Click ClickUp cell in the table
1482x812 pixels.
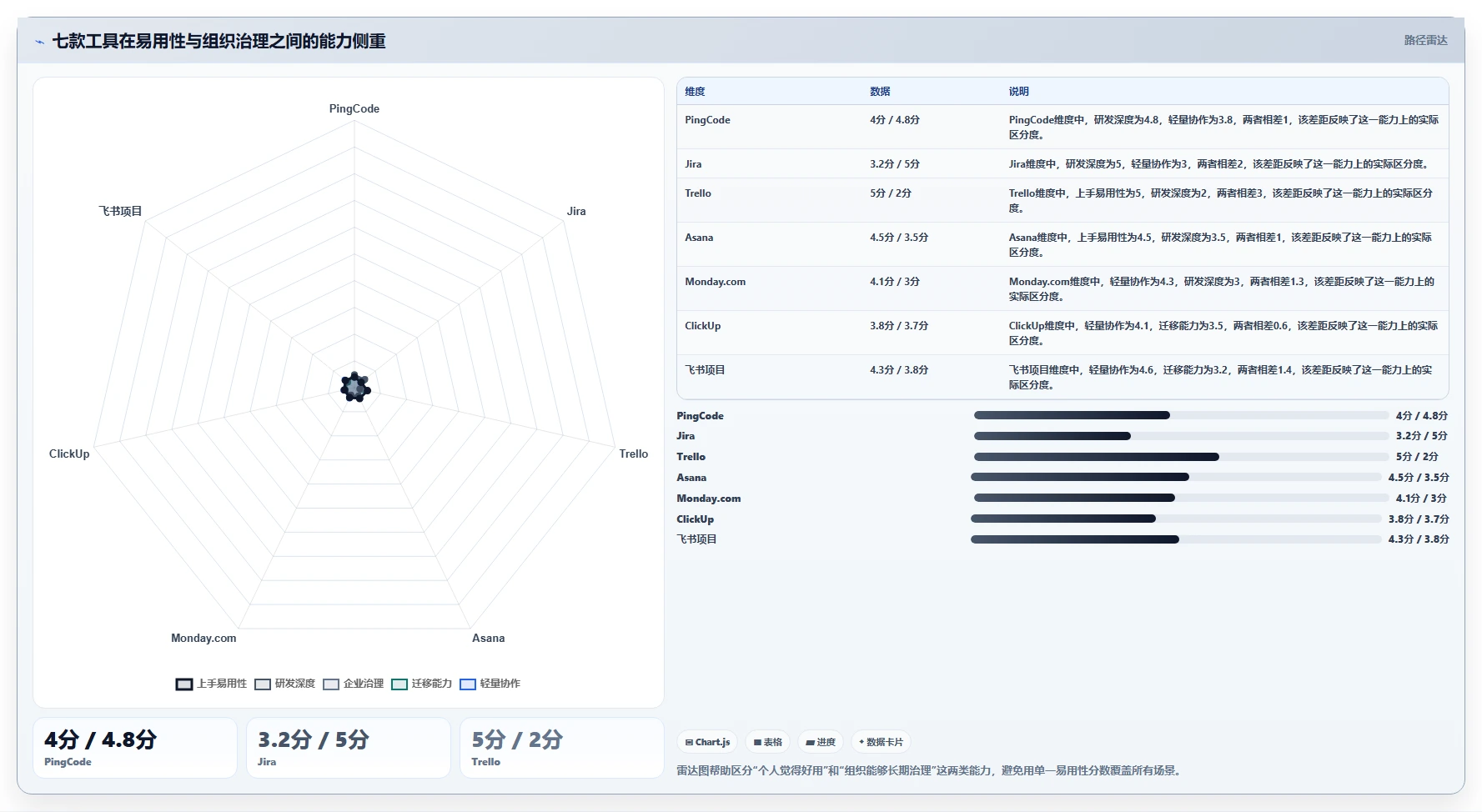click(702, 326)
